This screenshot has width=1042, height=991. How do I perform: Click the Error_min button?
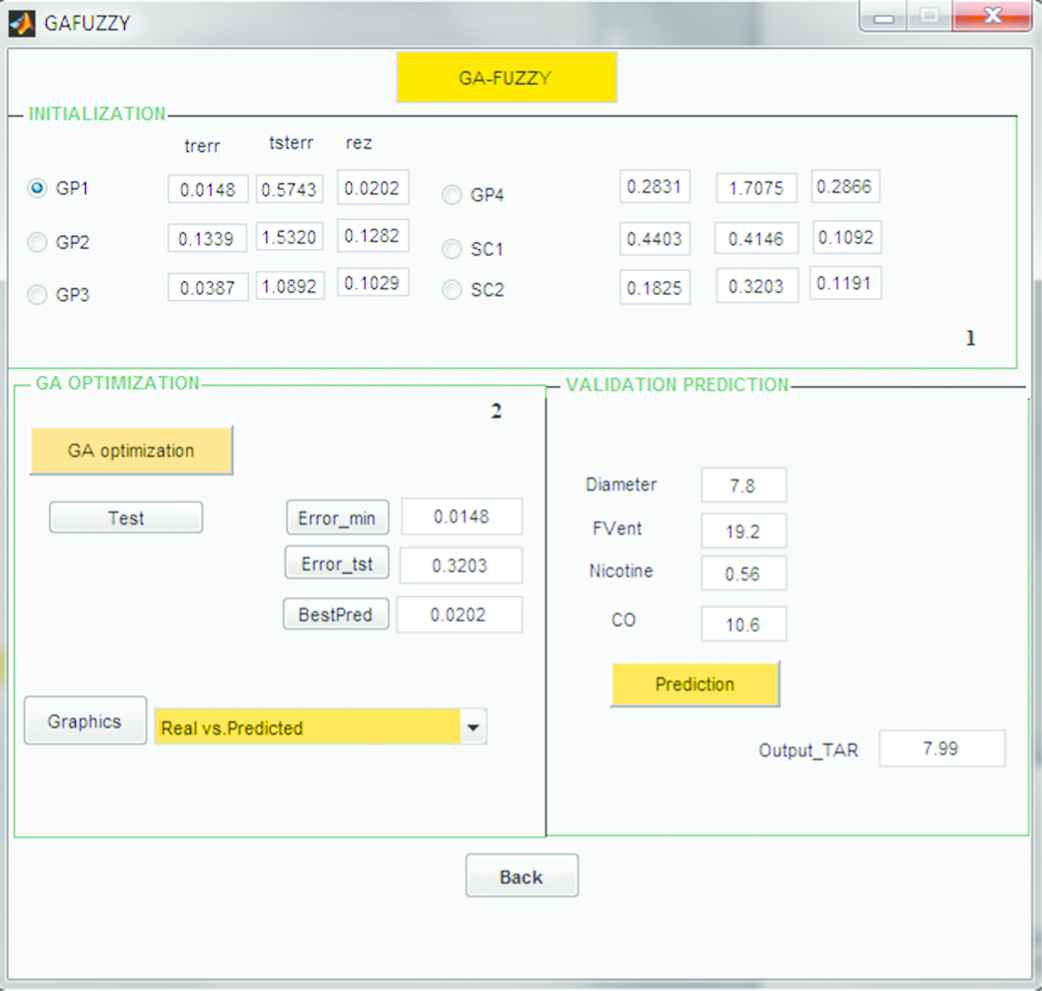pyautogui.click(x=337, y=519)
